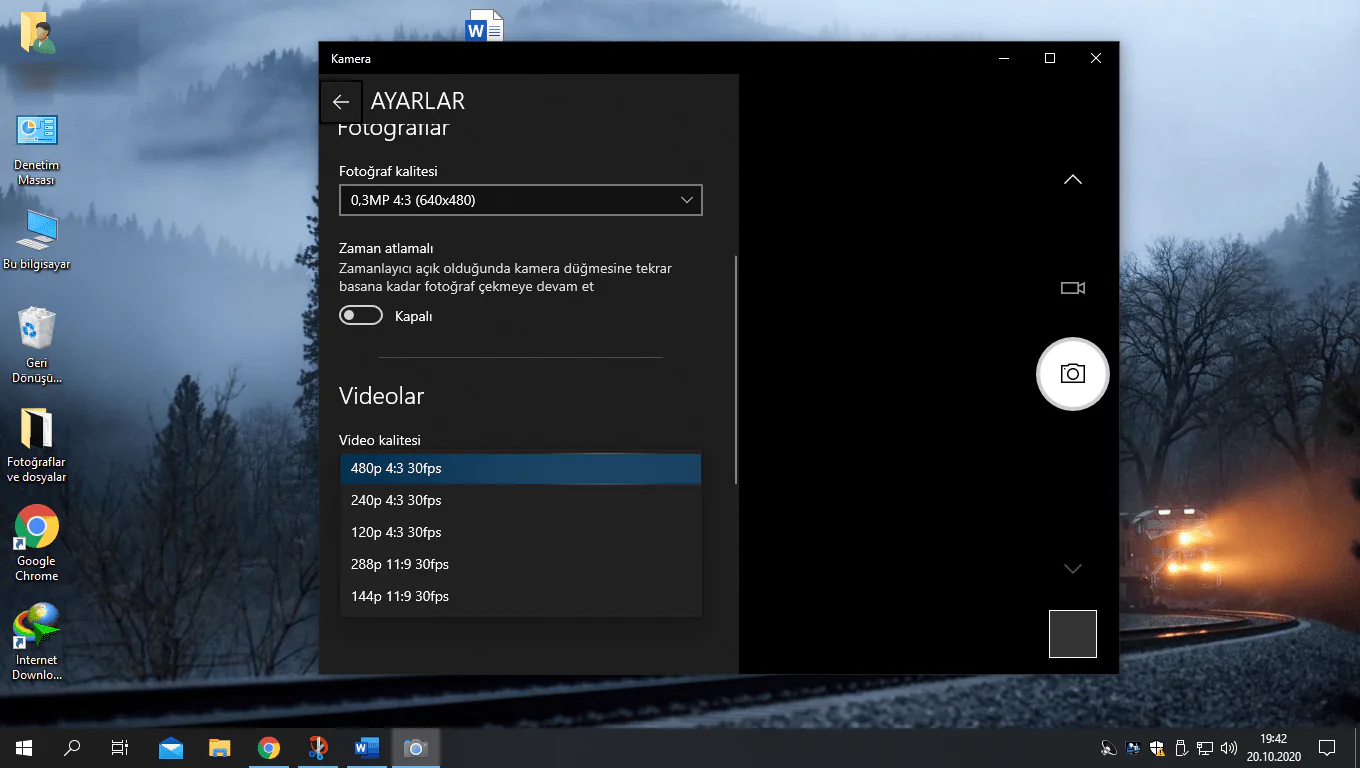Open the Fotoğraf kalitesi dropdown

point(520,200)
